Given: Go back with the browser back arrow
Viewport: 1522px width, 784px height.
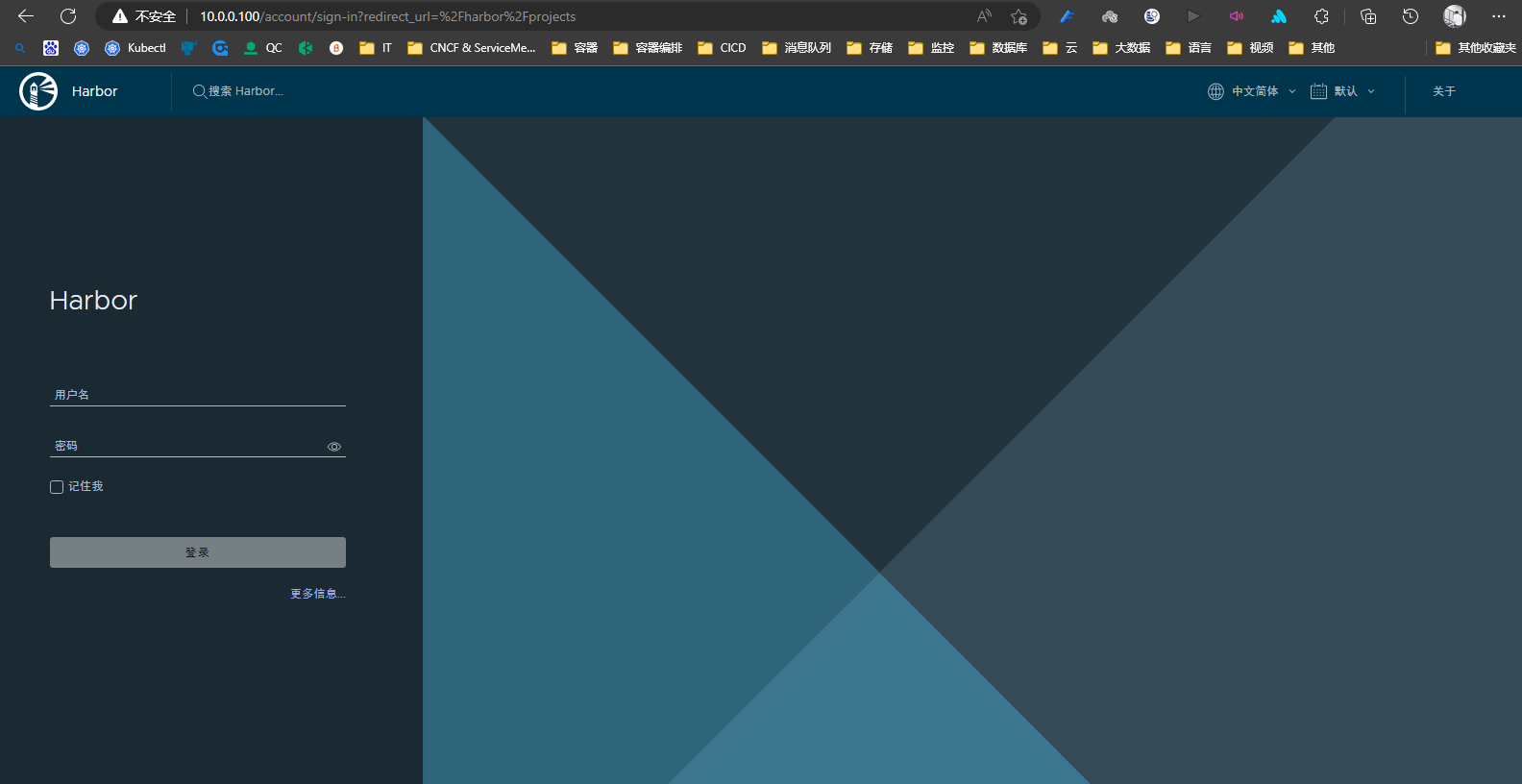Looking at the screenshot, I should 26,16.
